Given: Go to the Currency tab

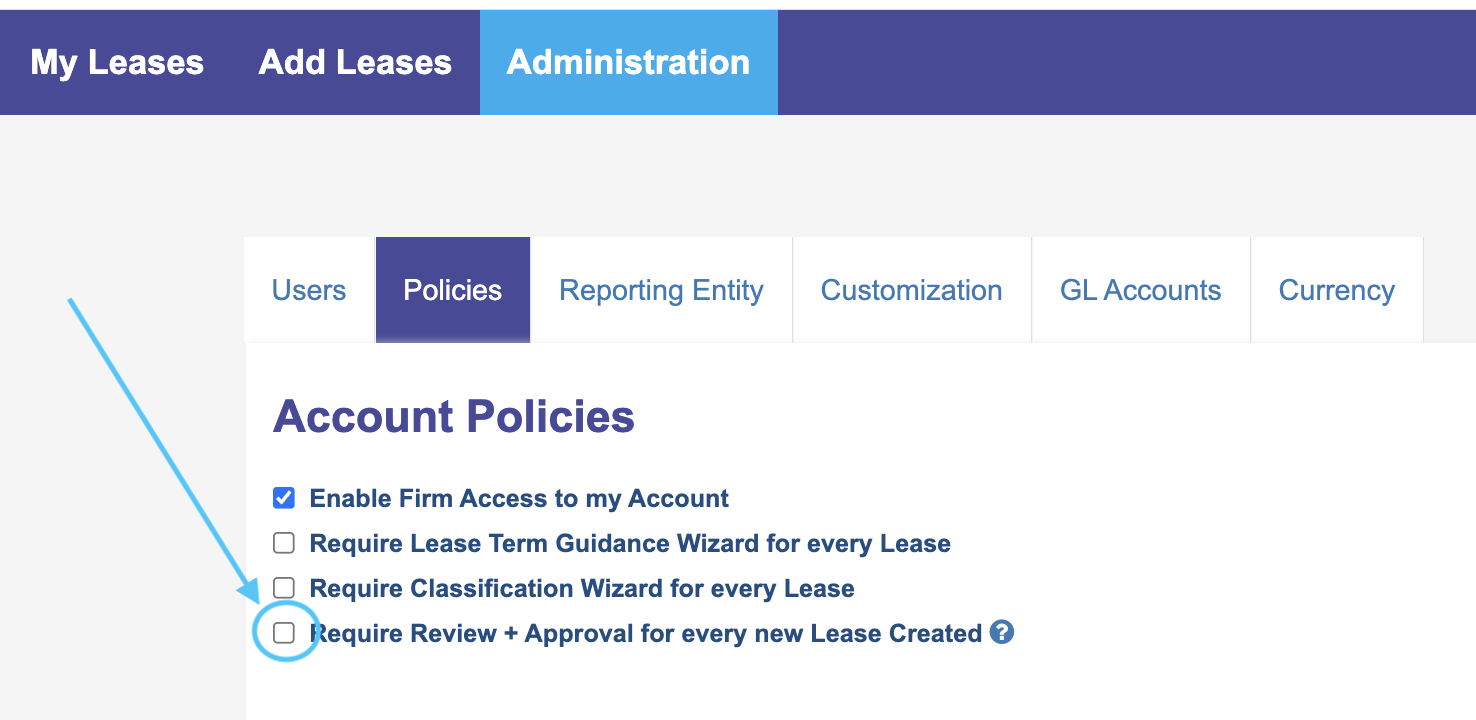Looking at the screenshot, I should pos(1336,290).
